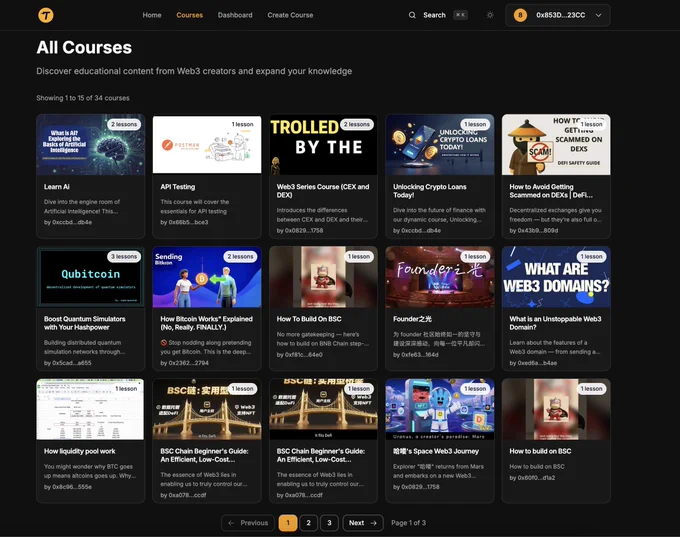Toggle the light/dark theme sun icon
Viewport: 680px width, 537px height.
coord(490,15)
